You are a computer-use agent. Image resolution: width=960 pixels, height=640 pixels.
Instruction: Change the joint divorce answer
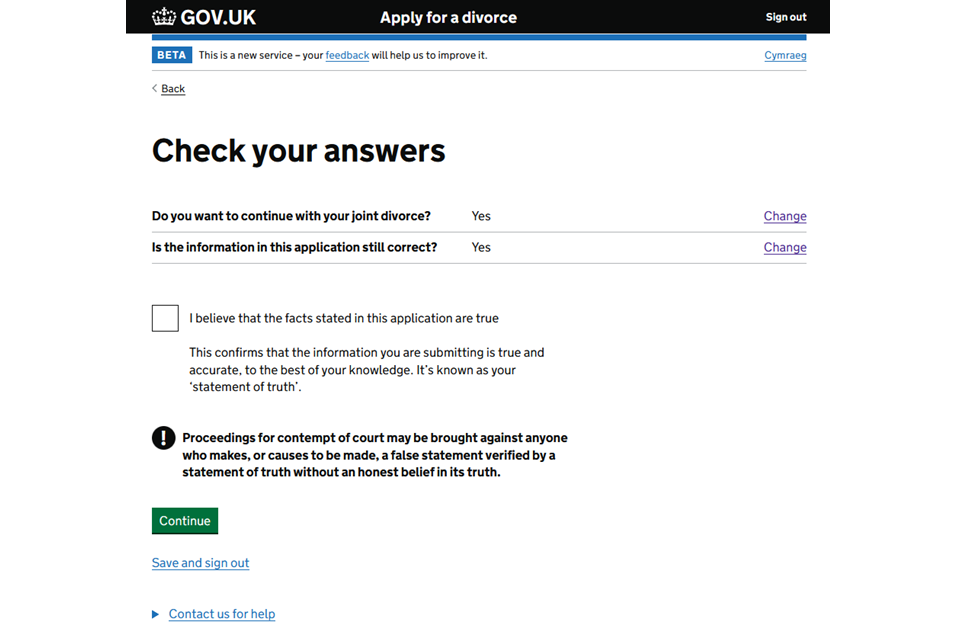(x=784, y=216)
